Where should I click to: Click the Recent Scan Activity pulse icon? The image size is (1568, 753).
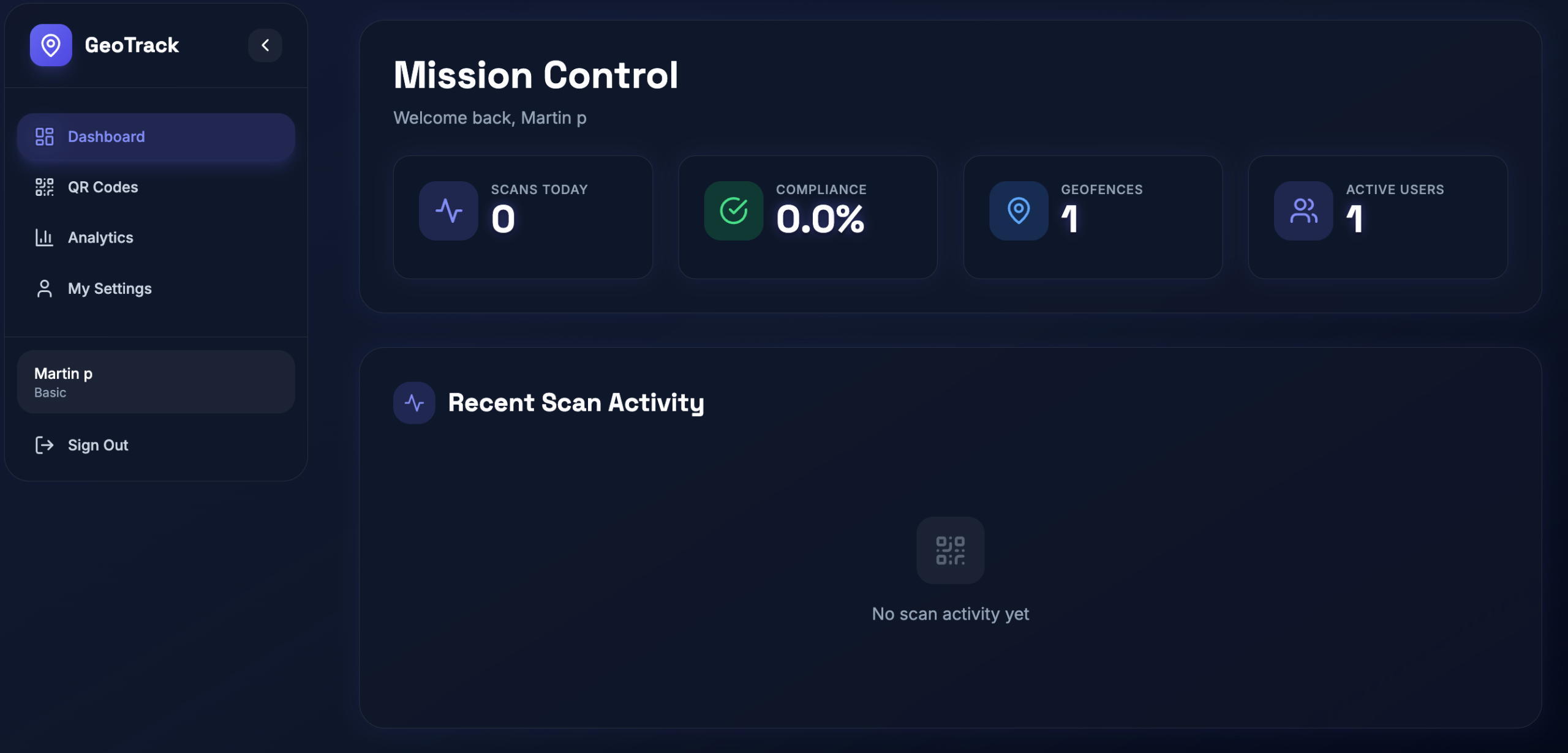(x=414, y=403)
